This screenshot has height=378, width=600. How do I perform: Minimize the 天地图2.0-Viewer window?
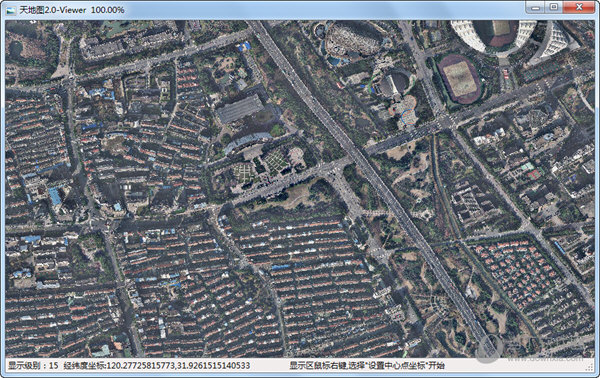point(535,7)
